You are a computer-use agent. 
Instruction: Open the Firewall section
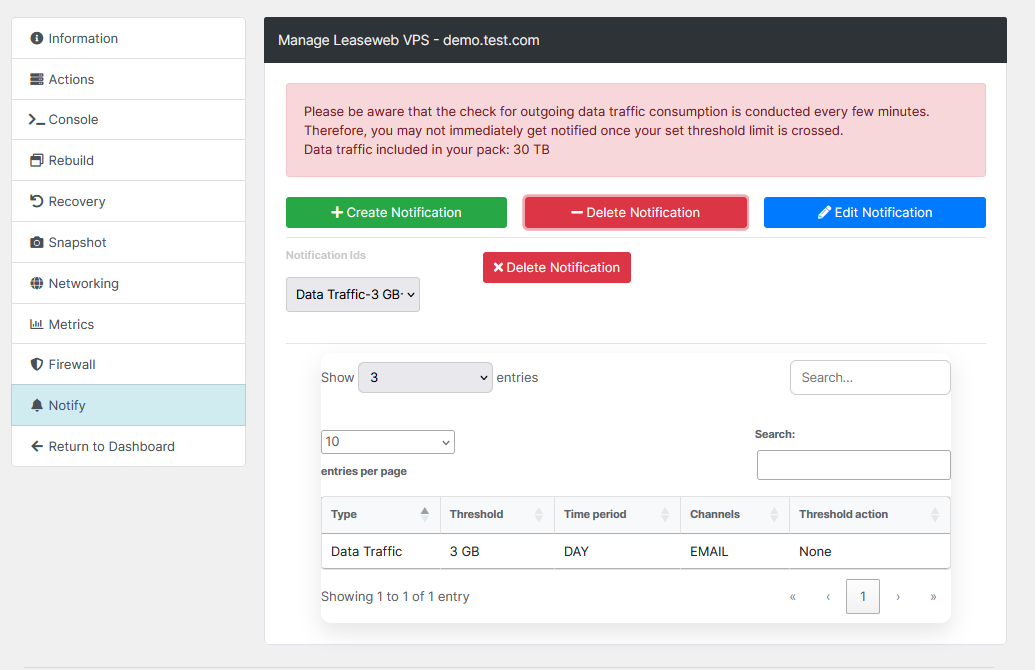pos(129,364)
